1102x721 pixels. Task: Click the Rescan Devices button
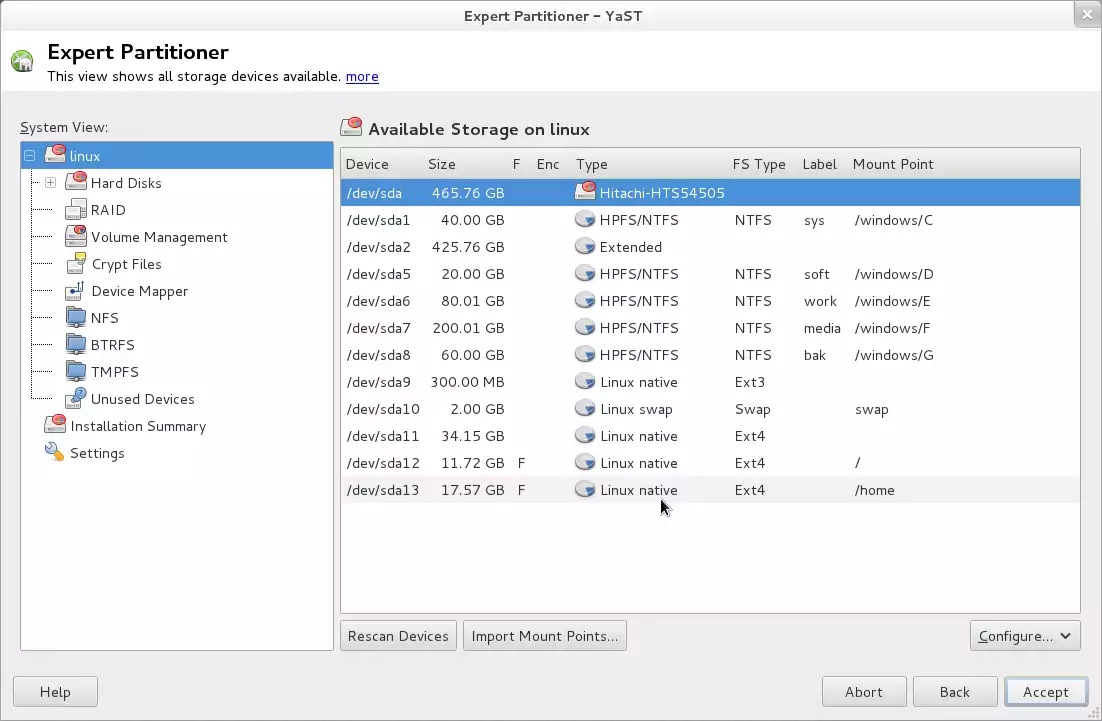[398, 636]
